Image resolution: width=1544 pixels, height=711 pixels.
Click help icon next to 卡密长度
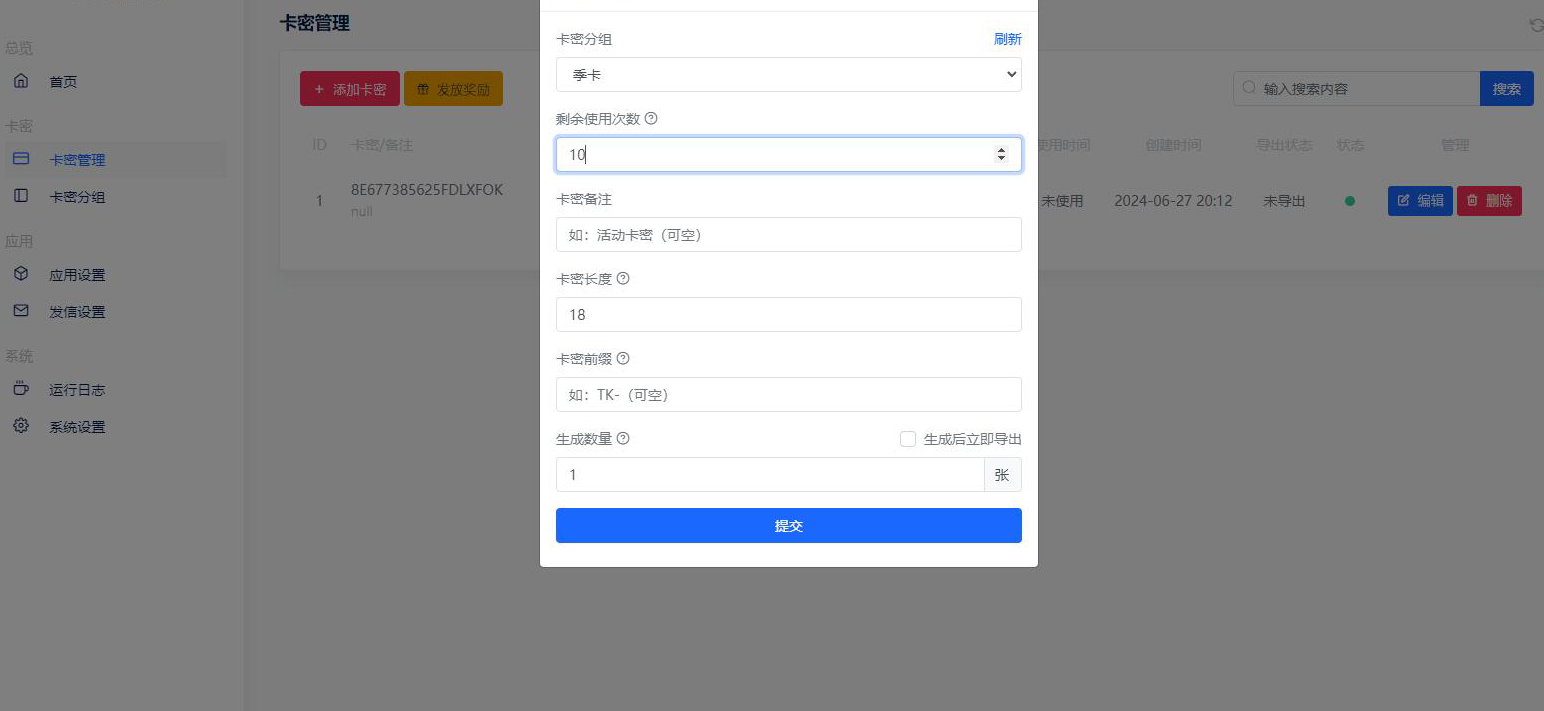click(x=623, y=279)
